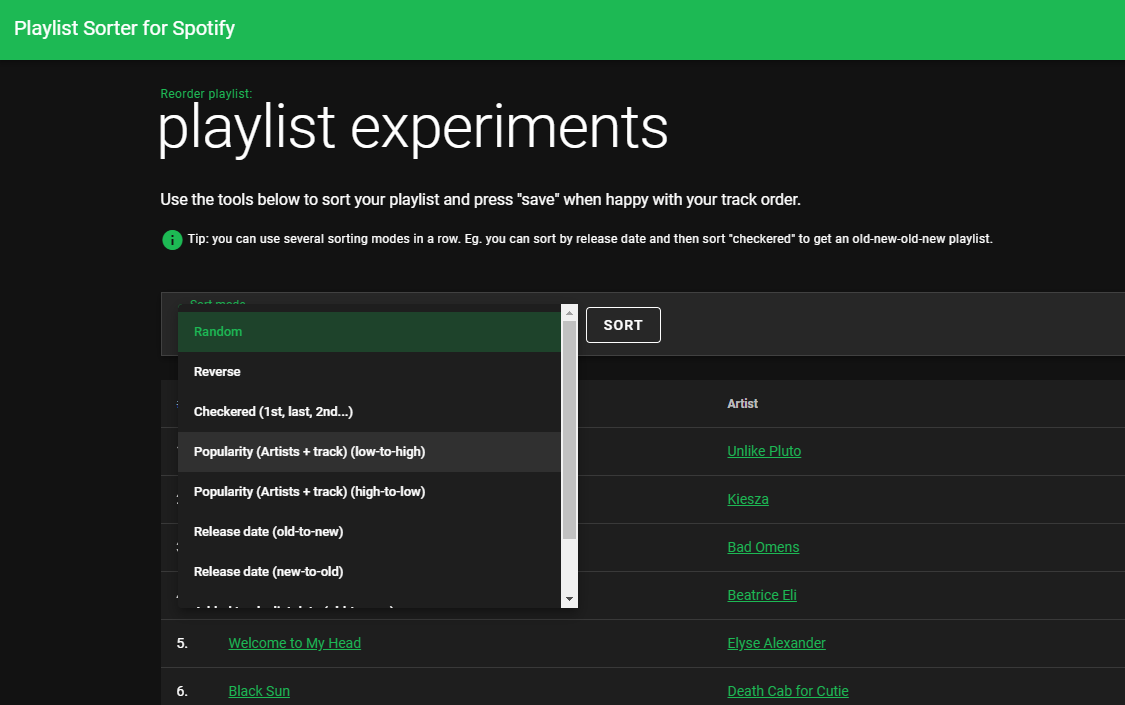Open the Unlike Pluto artist link
Image resolution: width=1125 pixels, height=705 pixels.
pyautogui.click(x=764, y=451)
